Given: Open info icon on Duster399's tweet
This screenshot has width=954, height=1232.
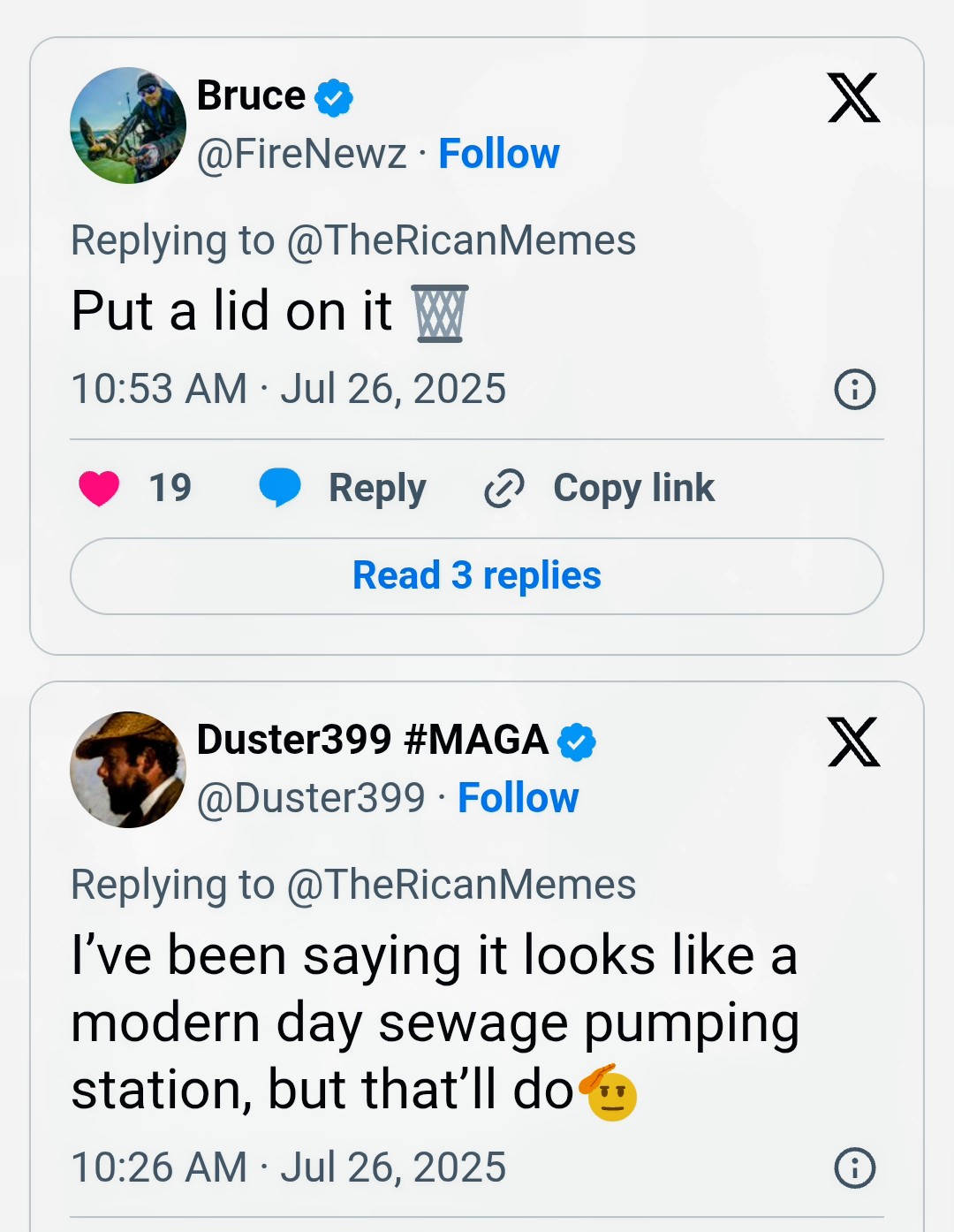Looking at the screenshot, I should (x=854, y=1168).
